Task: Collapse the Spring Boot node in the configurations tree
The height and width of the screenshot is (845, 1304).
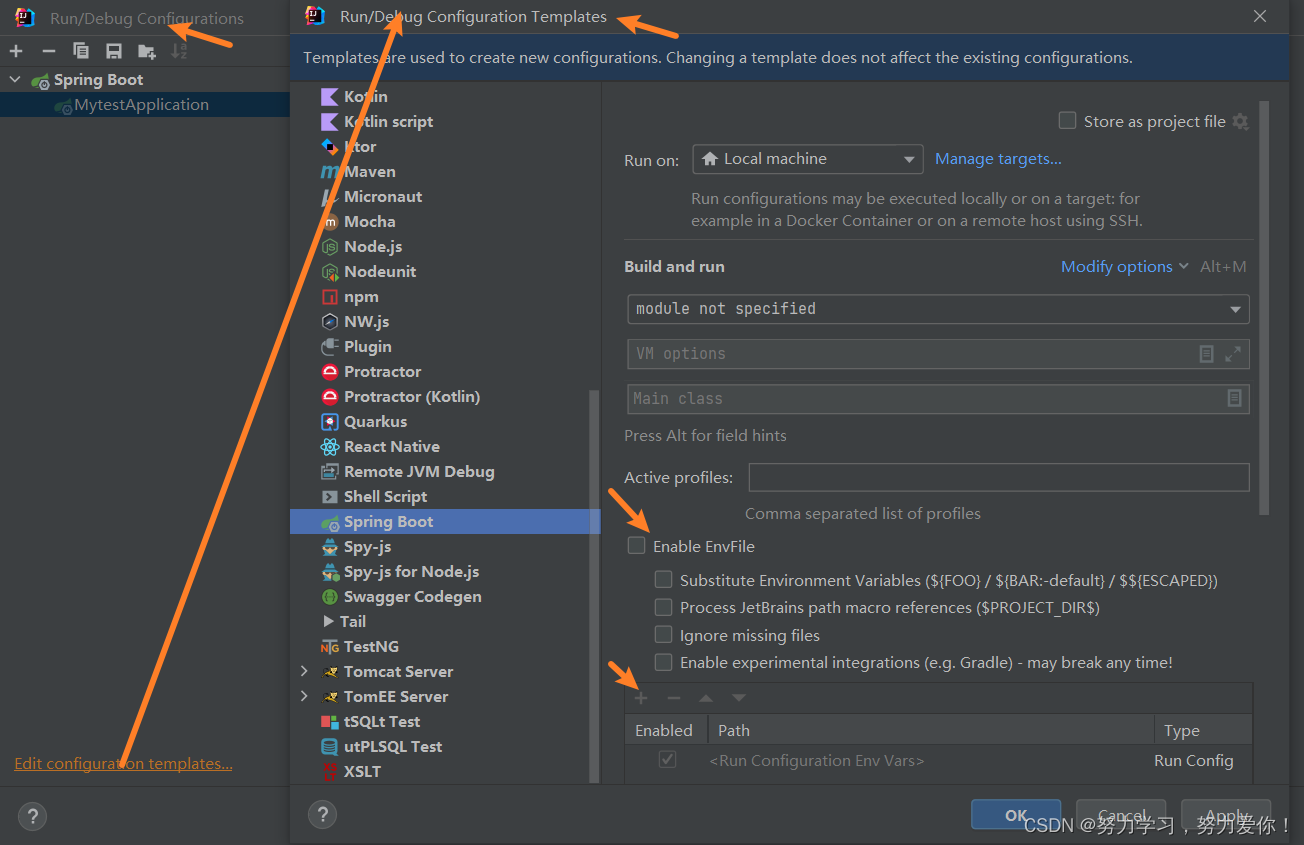Action: coord(15,80)
